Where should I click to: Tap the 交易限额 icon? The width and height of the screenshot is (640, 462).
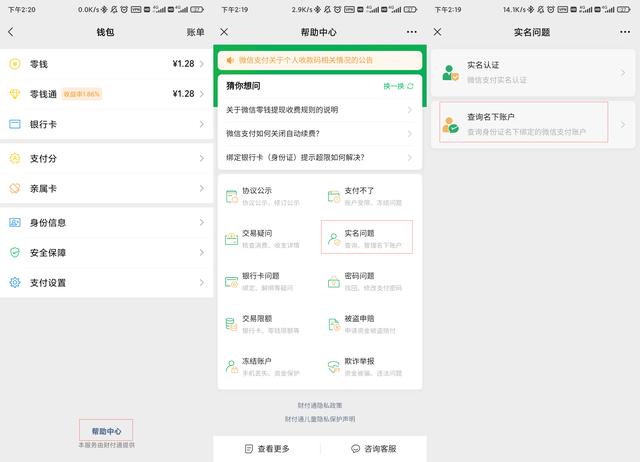232,324
